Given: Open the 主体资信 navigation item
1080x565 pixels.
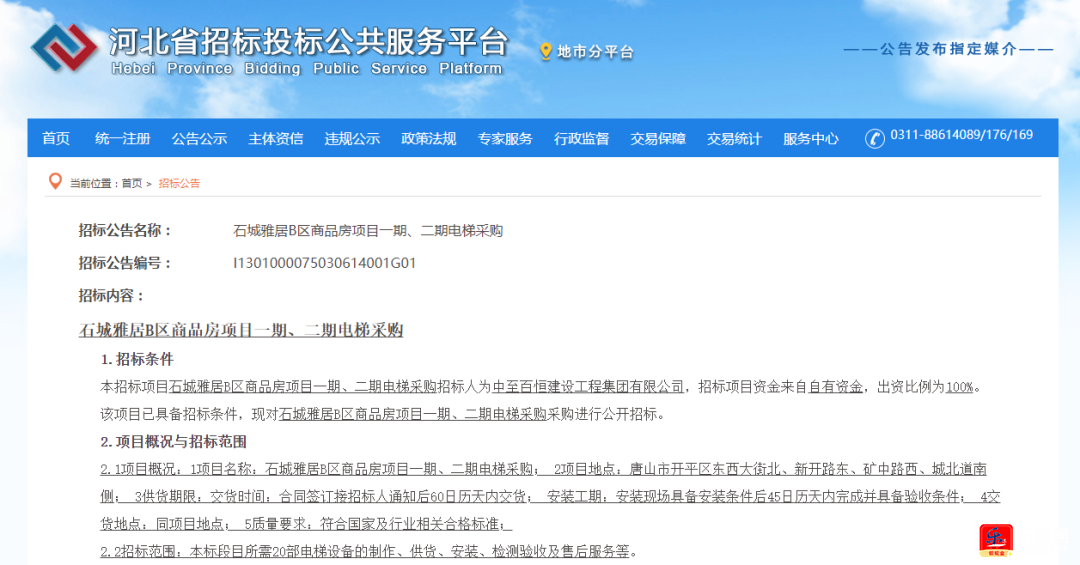Looking at the screenshot, I should (x=276, y=138).
